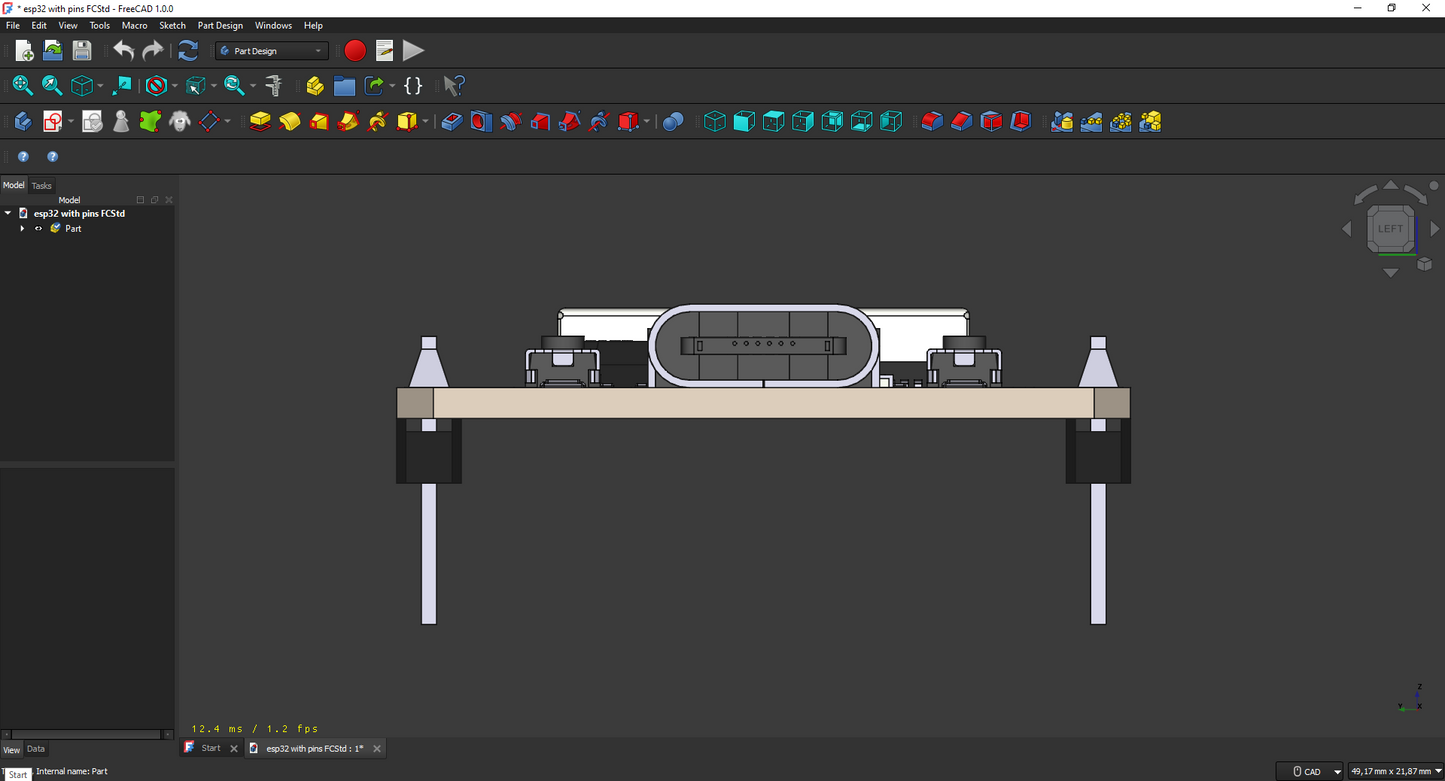Screen dimensions: 1445x781
Task: Collapse the esp32 with pins FCStd document node
Action: coord(8,213)
